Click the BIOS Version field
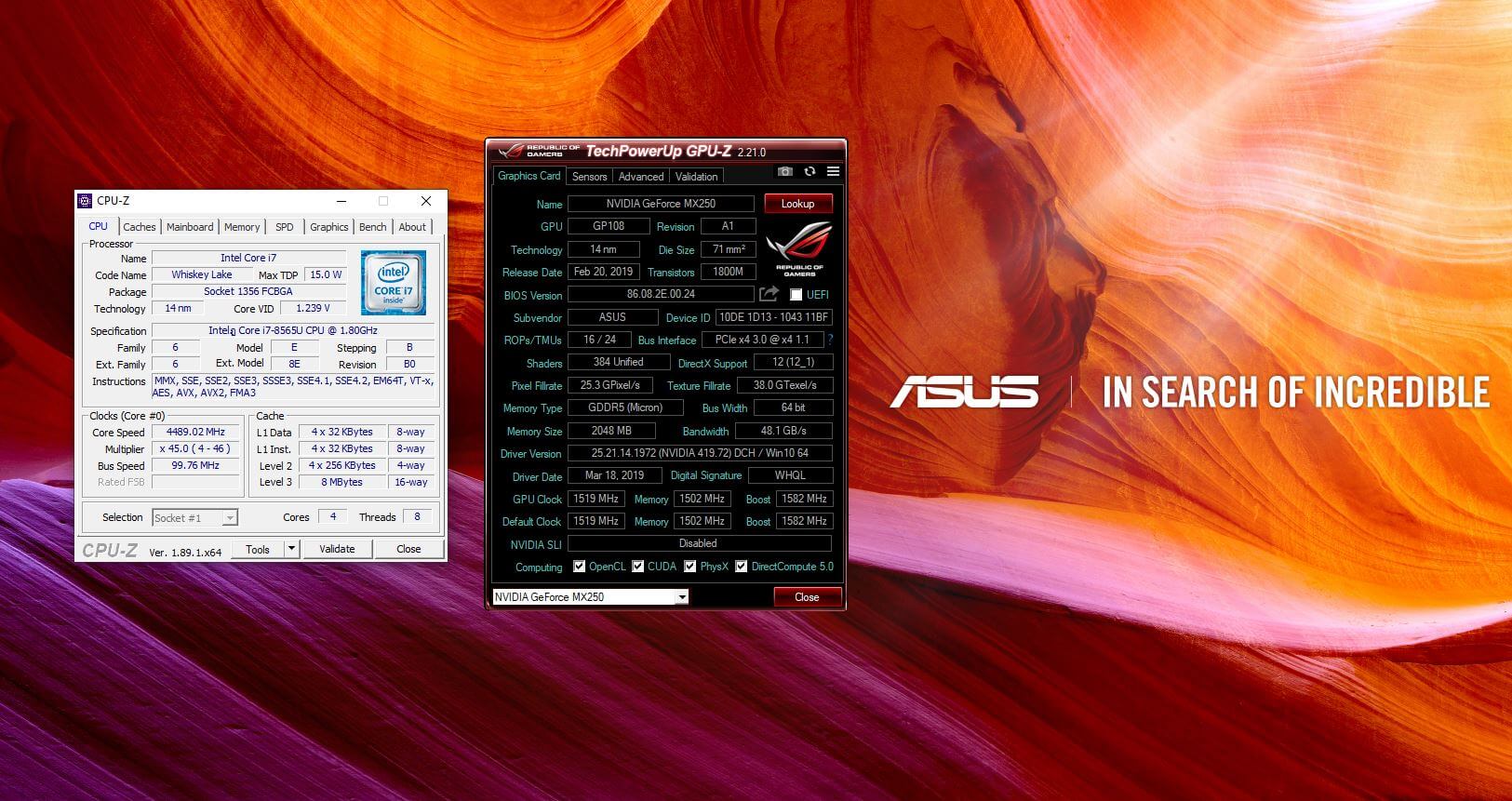Image resolution: width=1512 pixels, height=801 pixels. [x=661, y=294]
